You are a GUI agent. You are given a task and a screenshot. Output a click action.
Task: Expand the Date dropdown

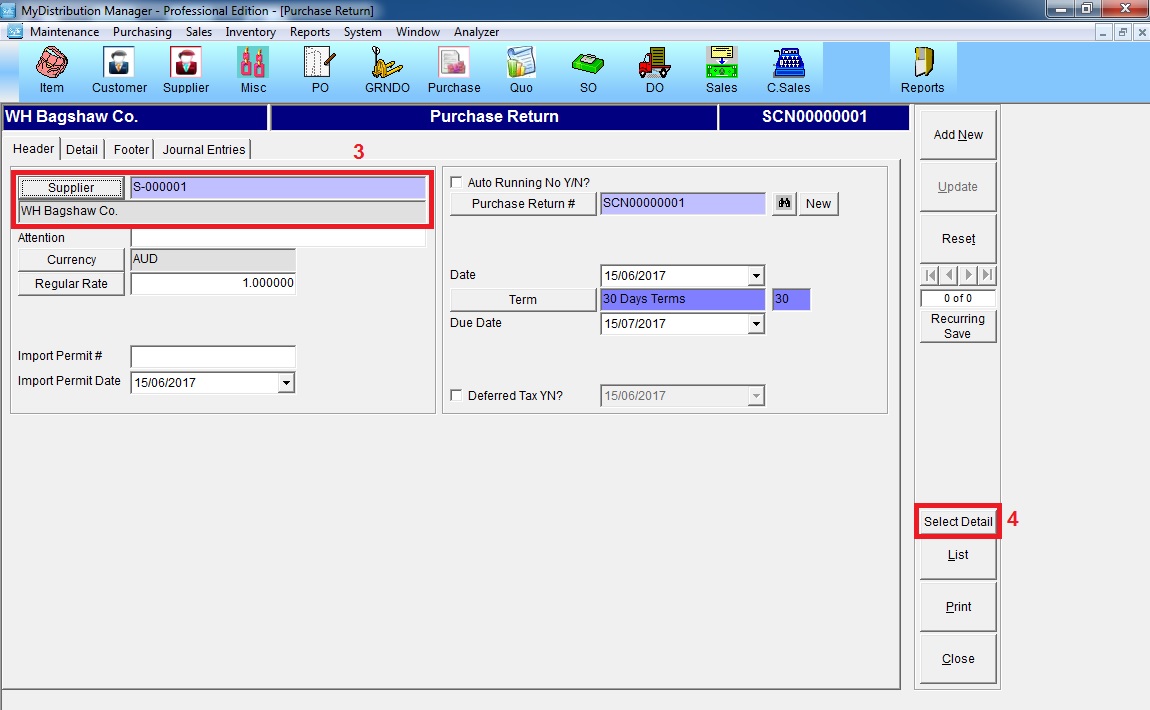(756, 276)
